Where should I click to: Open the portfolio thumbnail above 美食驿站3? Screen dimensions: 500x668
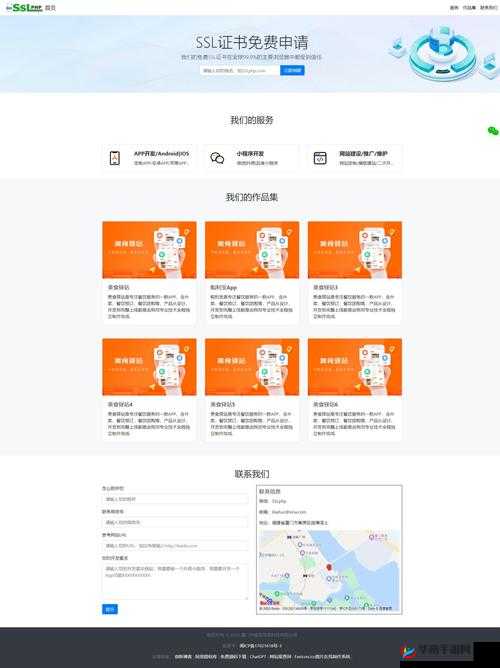click(355, 250)
